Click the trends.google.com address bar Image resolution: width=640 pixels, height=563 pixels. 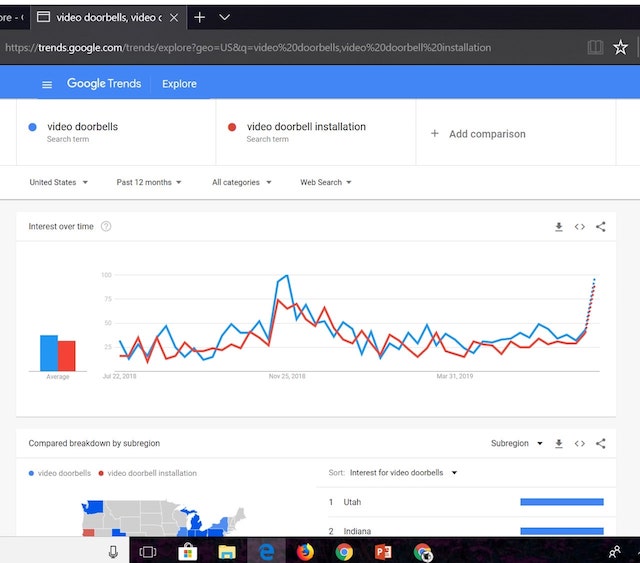click(x=248, y=48)
